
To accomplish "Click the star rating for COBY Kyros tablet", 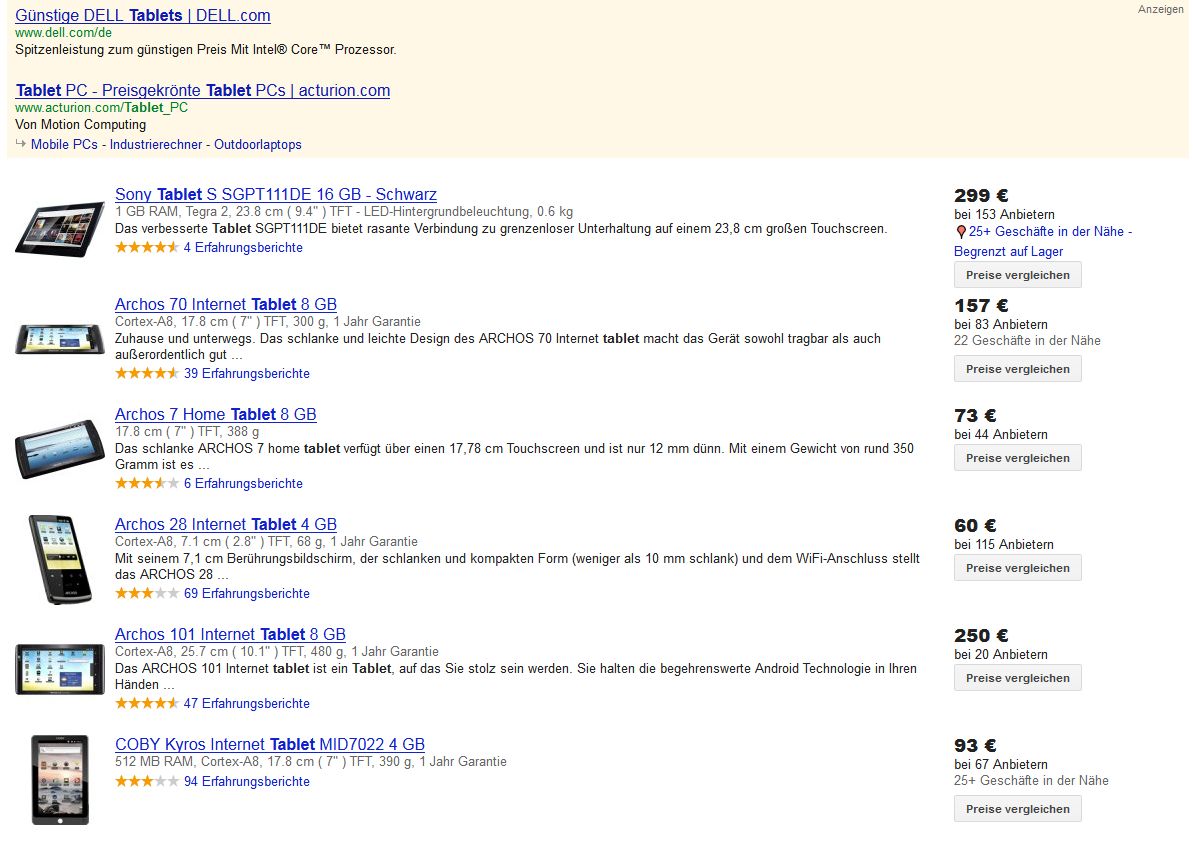I will [147, 781].
